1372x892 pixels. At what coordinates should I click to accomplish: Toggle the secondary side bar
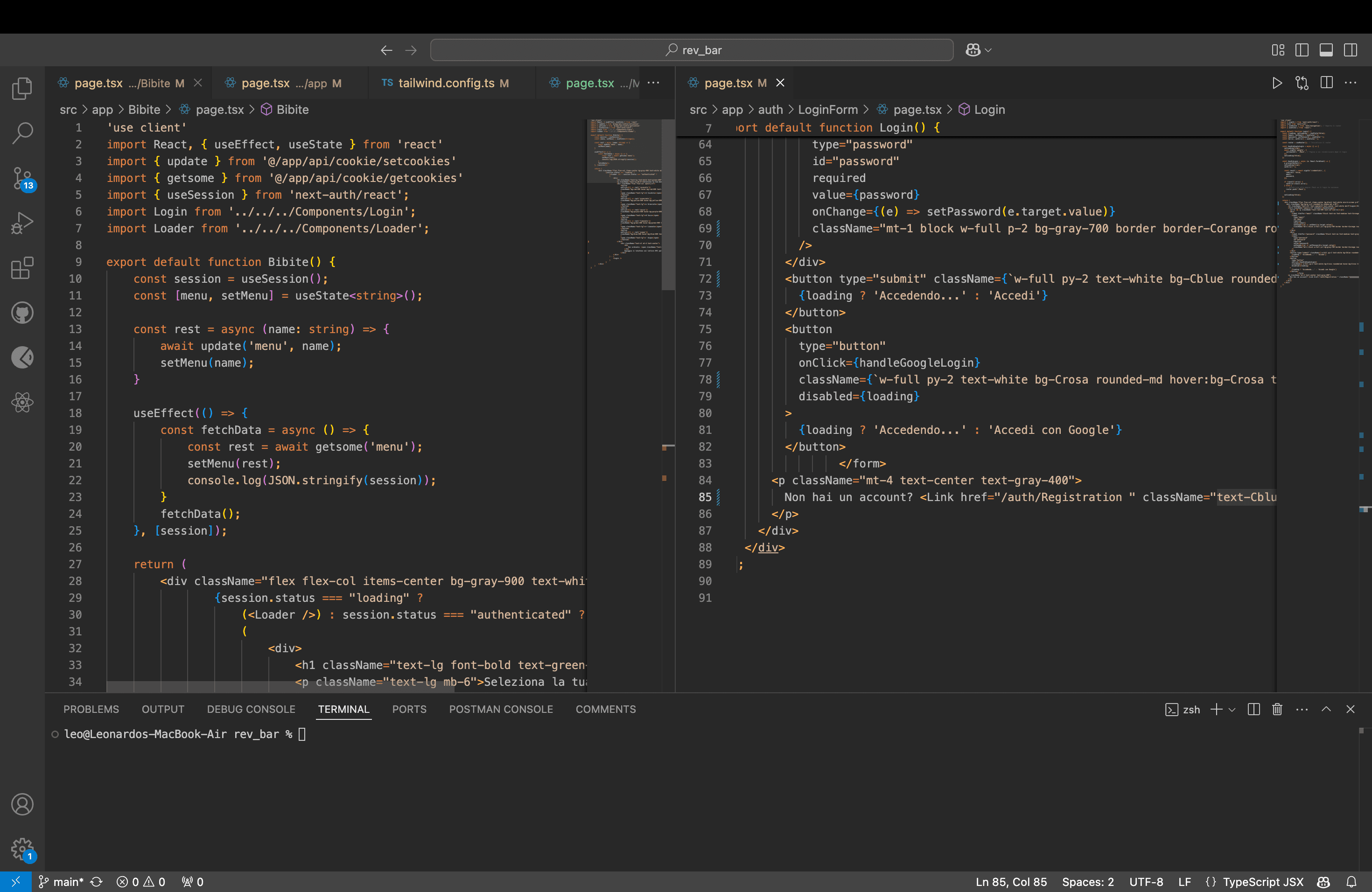coord(1350,50)
